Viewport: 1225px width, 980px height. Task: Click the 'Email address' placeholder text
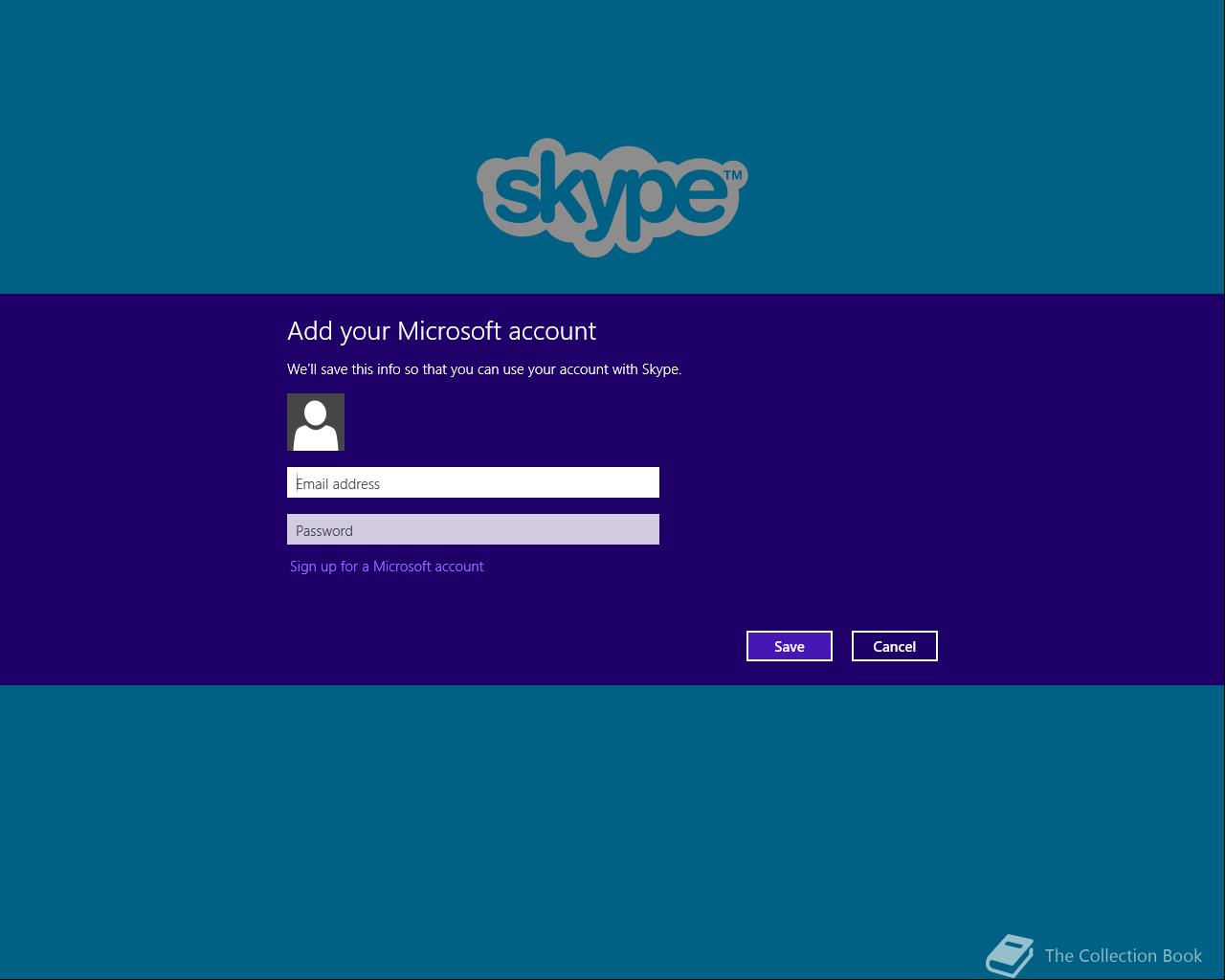pos(338,483)
